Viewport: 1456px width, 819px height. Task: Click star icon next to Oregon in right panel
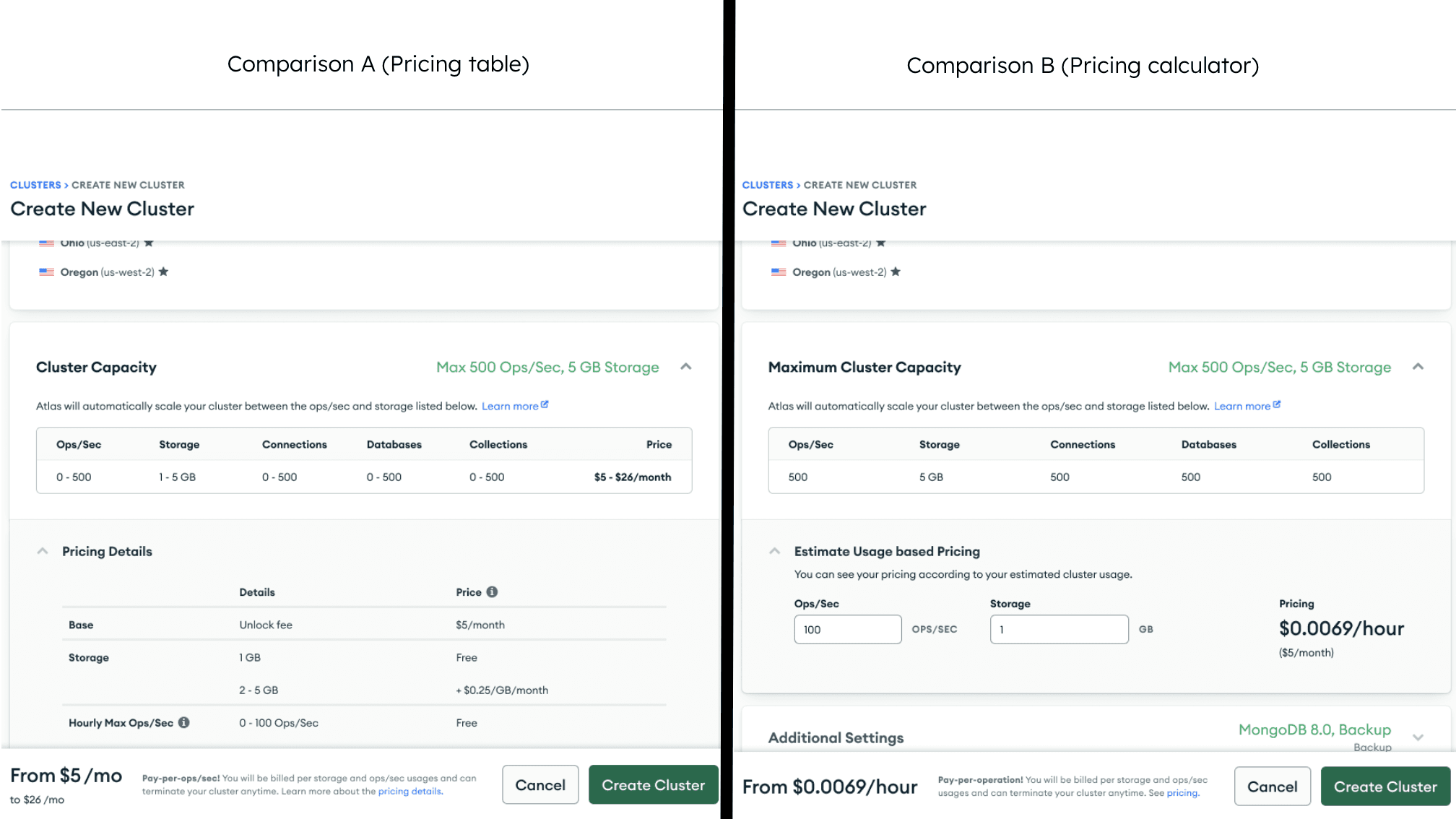click(x=896, y=272)
